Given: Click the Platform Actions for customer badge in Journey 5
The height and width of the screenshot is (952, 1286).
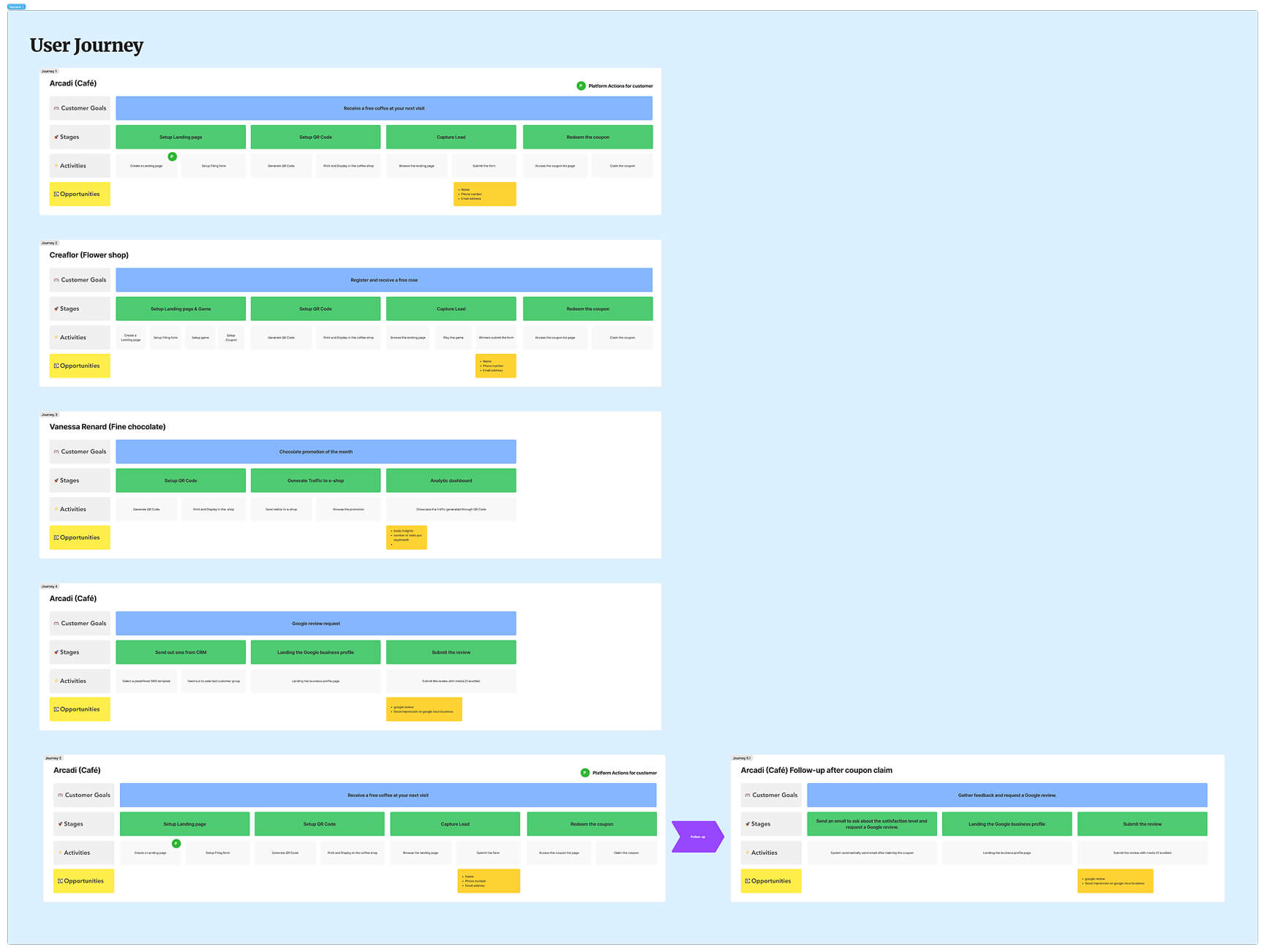Looking at the screenshot, I should 584,772.
